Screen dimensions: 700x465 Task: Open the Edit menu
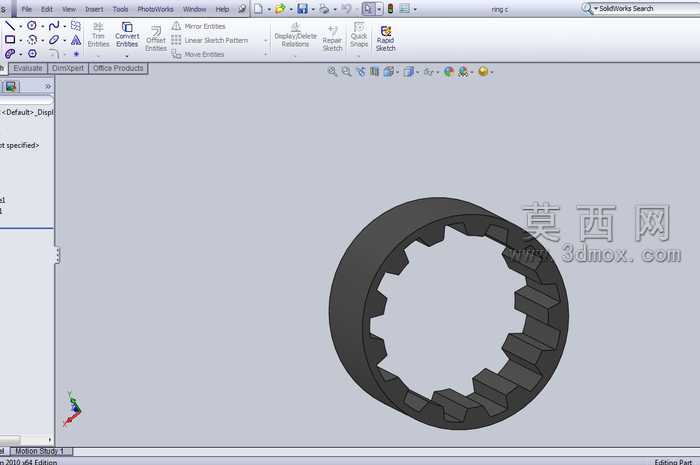[x=47, y=9]
